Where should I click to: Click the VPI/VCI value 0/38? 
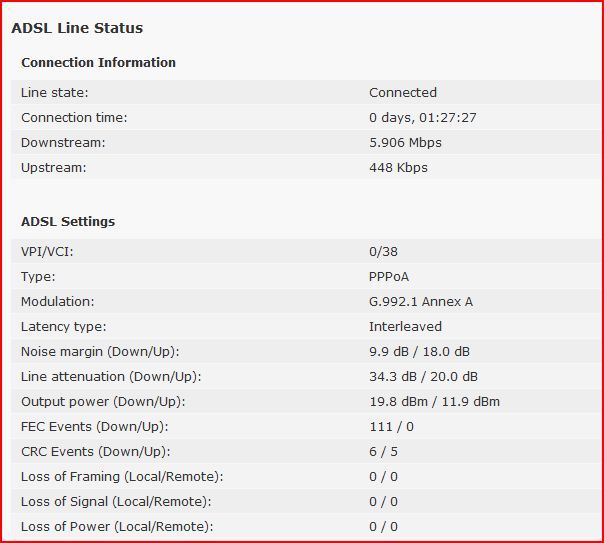coord(383,251)
